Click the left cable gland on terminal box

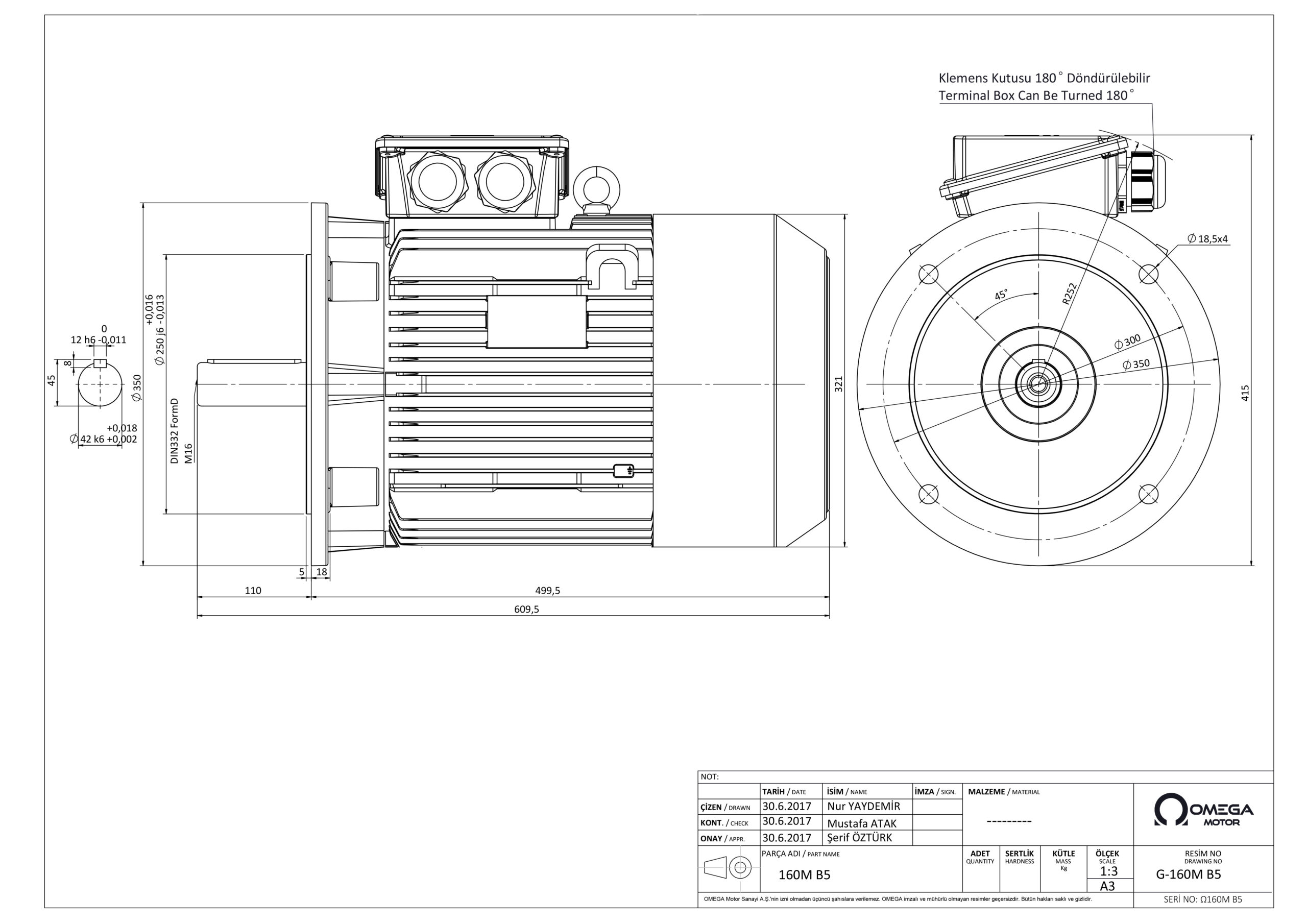pyautogui.click(x=437, y=181)
